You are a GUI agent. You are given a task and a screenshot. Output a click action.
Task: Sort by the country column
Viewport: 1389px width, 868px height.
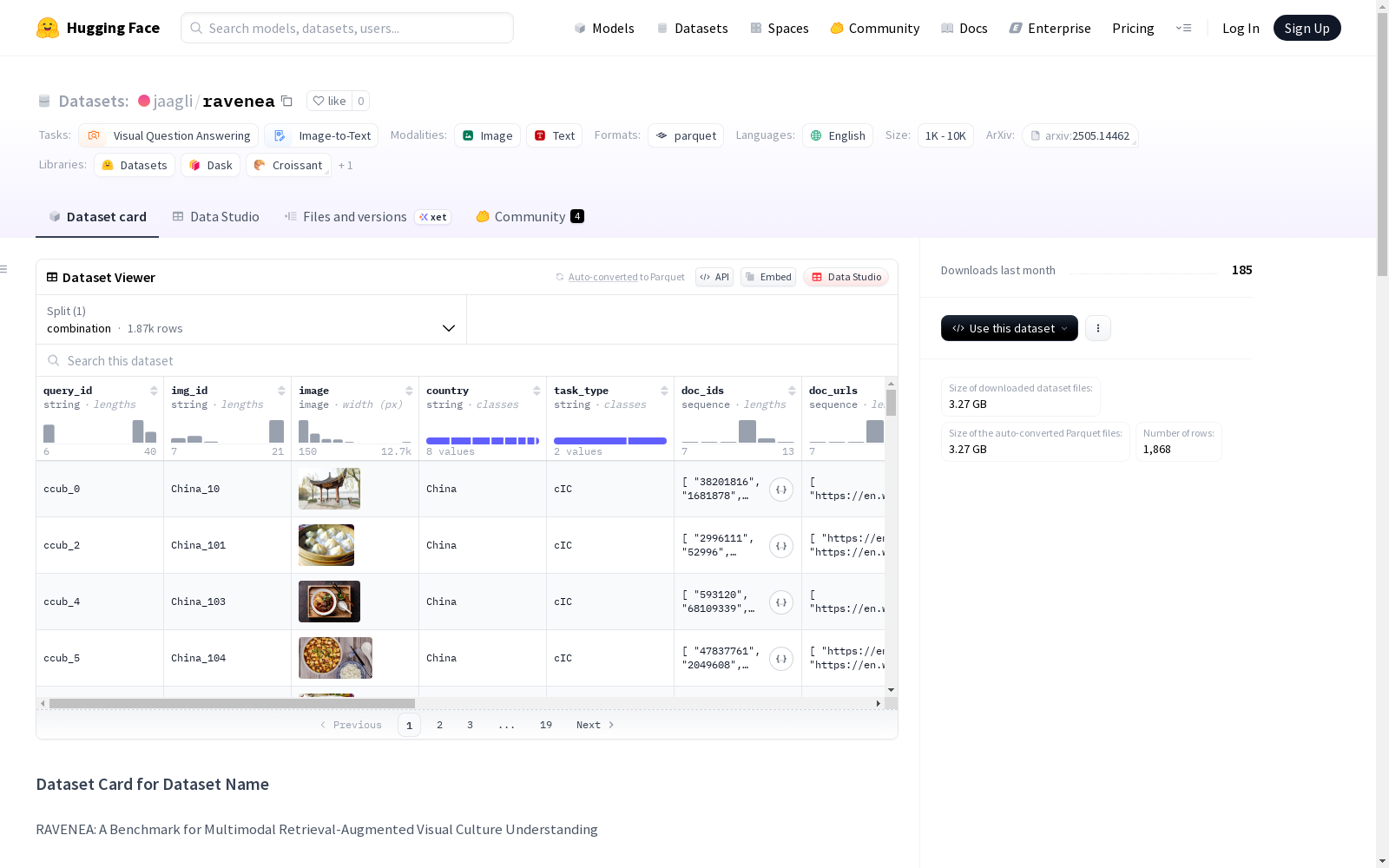tap(537, 391)
